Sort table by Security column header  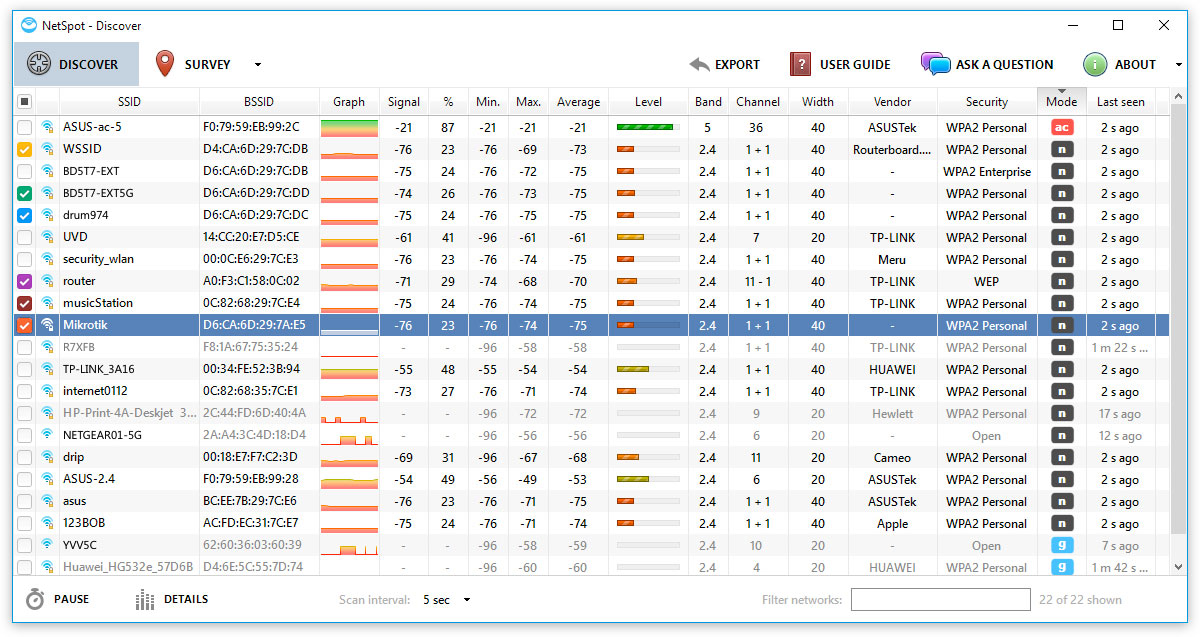pos(987,101)
